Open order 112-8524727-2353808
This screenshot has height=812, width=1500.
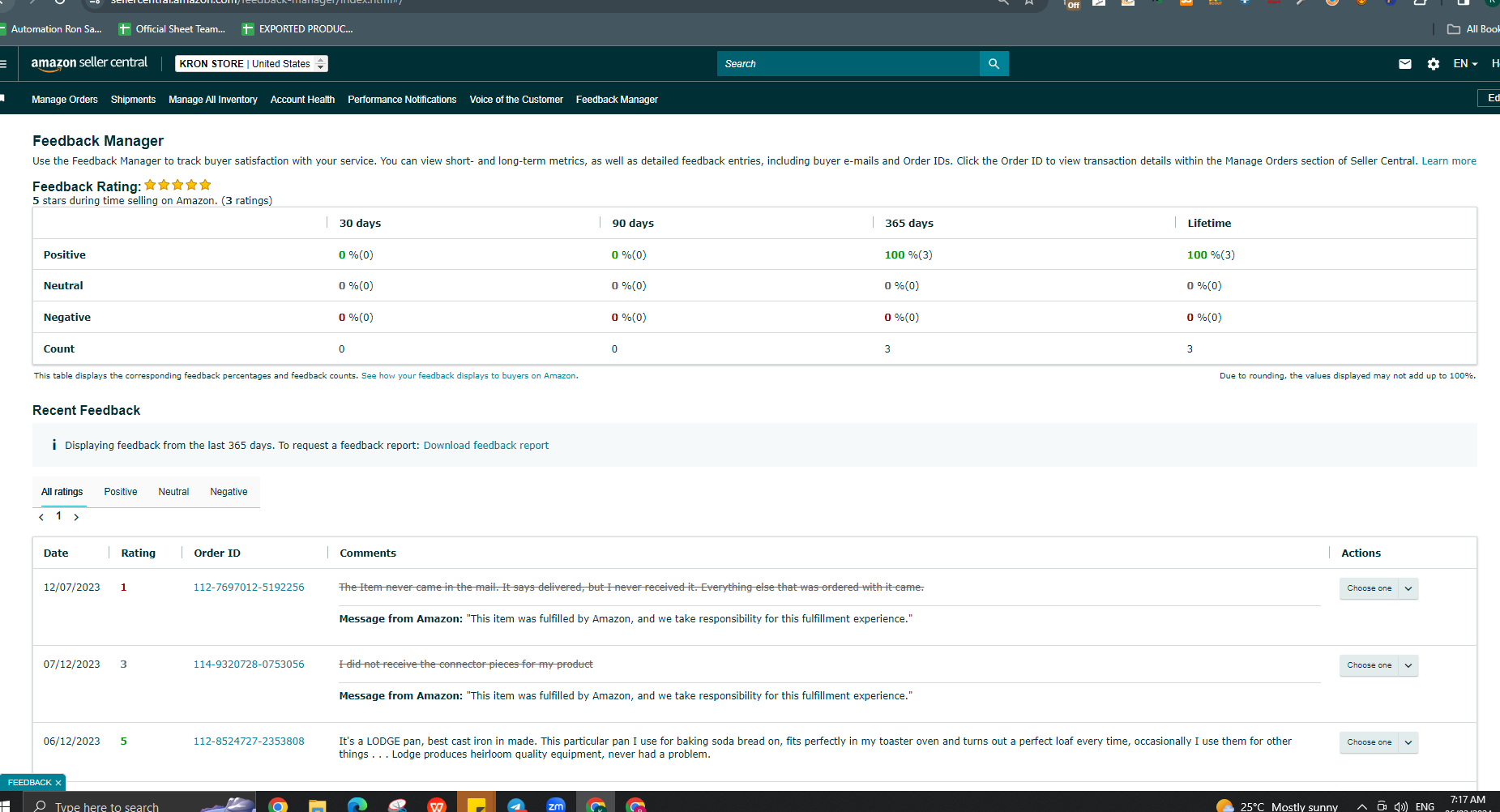pyautogui.click(x=249, y=741)
